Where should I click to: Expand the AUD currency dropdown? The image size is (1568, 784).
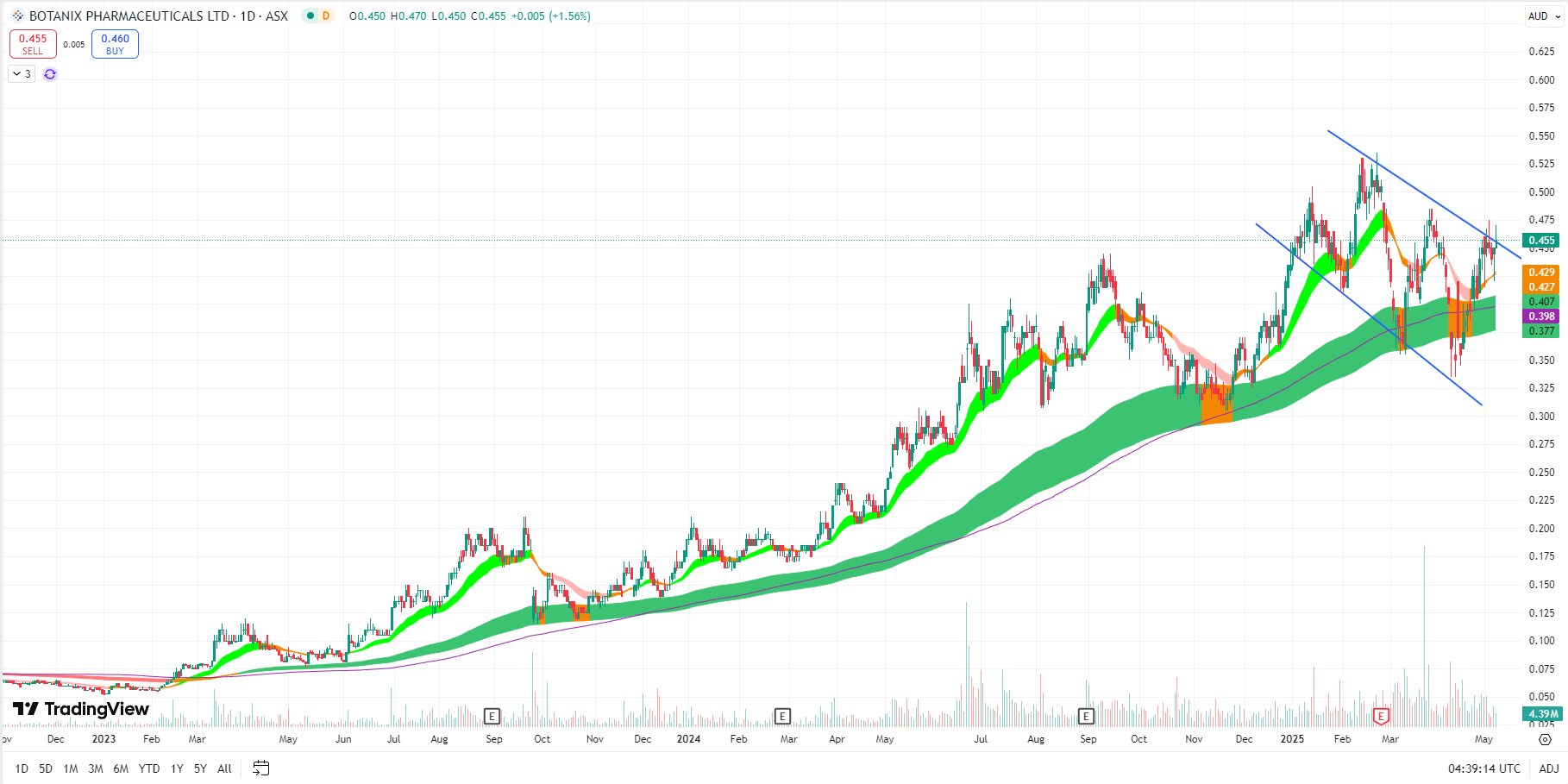point(1544,16)
